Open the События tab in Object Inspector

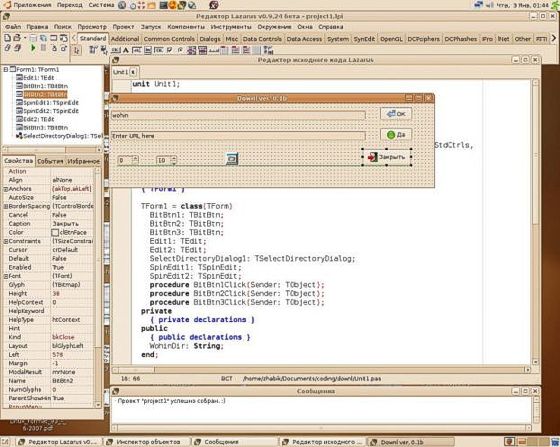pyautogui.click(x=50, y=161)
